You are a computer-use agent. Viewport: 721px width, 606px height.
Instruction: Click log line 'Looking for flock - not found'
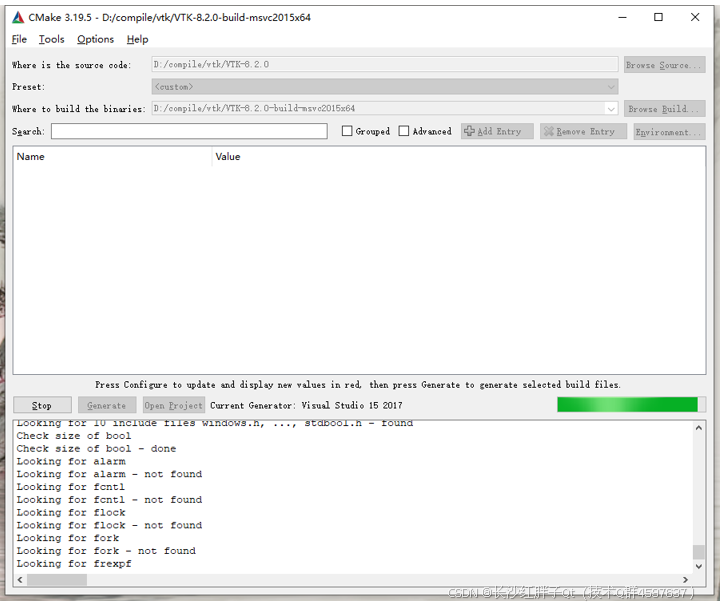click(109, 525)
